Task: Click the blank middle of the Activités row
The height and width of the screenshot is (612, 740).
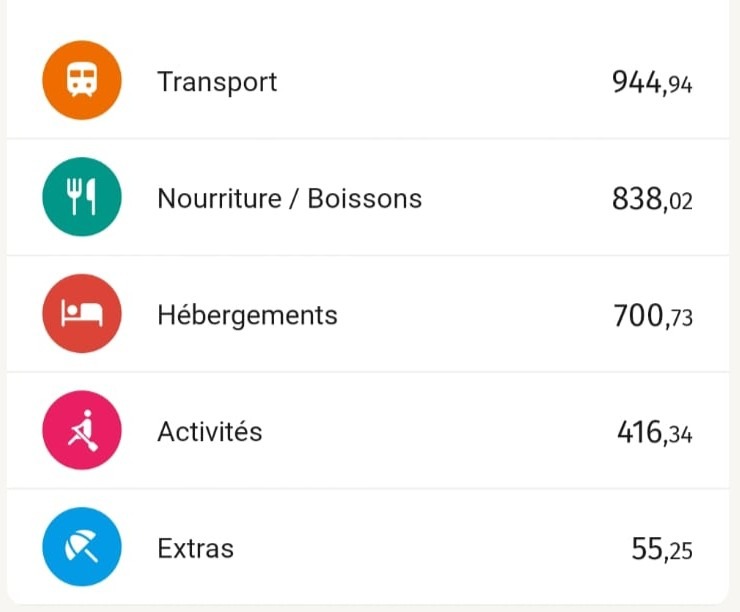Action: pos(439,430)
